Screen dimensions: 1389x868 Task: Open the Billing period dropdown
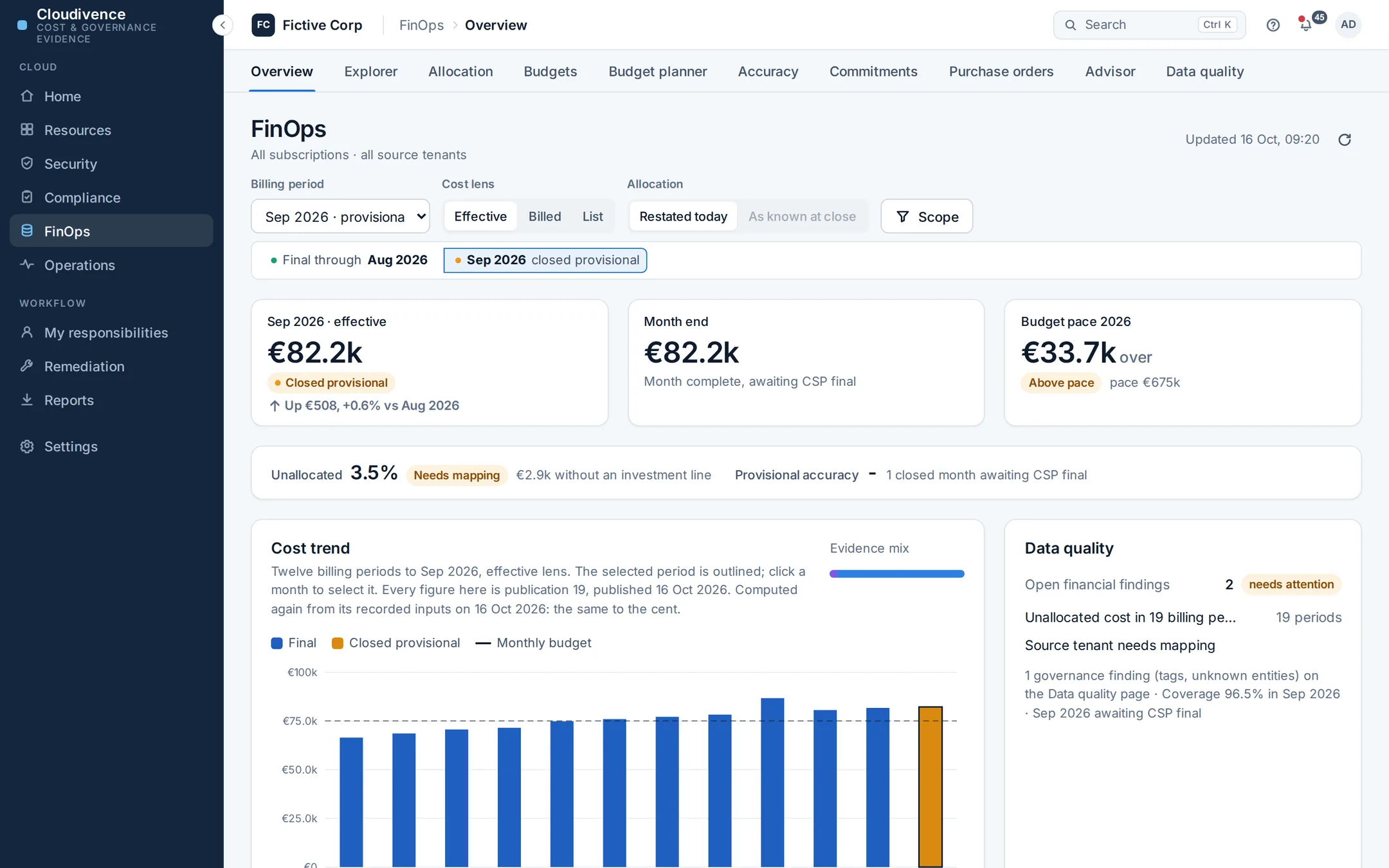340,217
